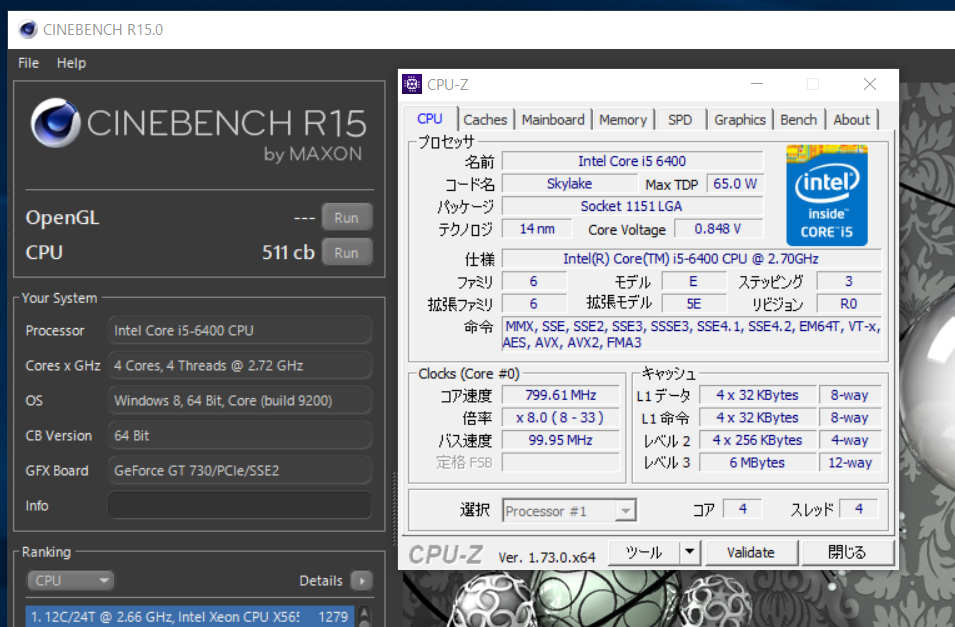Click the stepping value 3
The width and height of the screenshot is (955, 627).
point(849,281)
